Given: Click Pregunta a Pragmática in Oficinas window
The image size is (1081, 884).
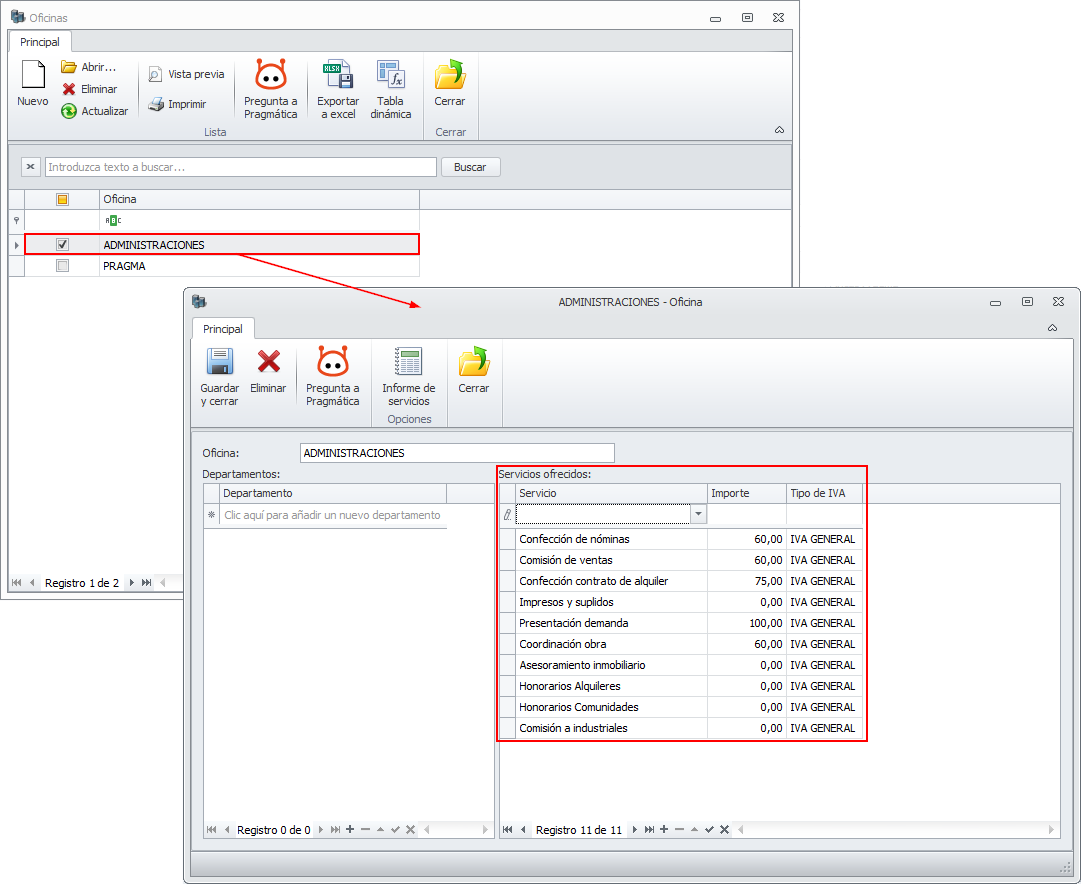Looking at the screenshot, I should coord(270,90).
